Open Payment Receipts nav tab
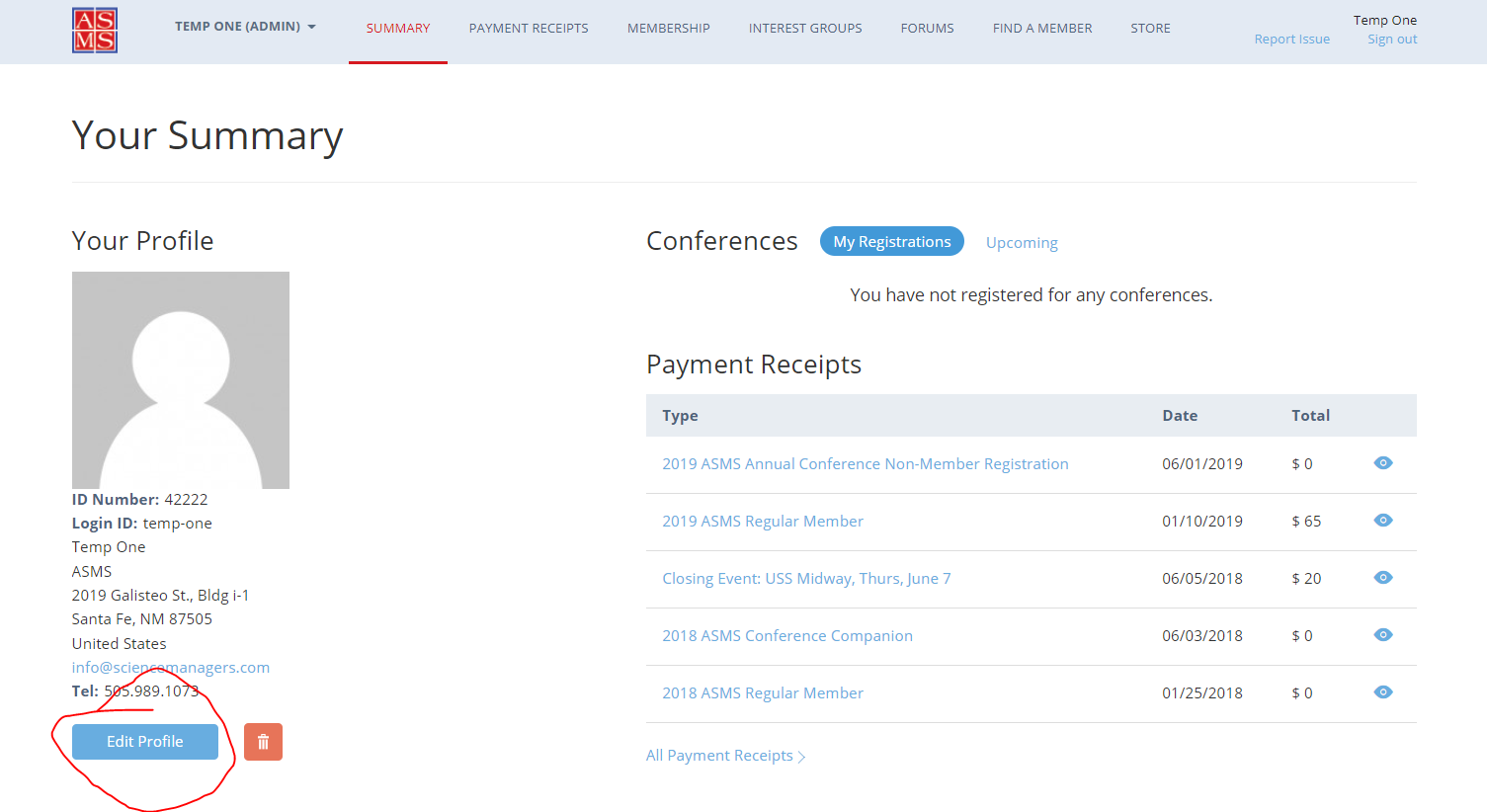 pos(529,29)
